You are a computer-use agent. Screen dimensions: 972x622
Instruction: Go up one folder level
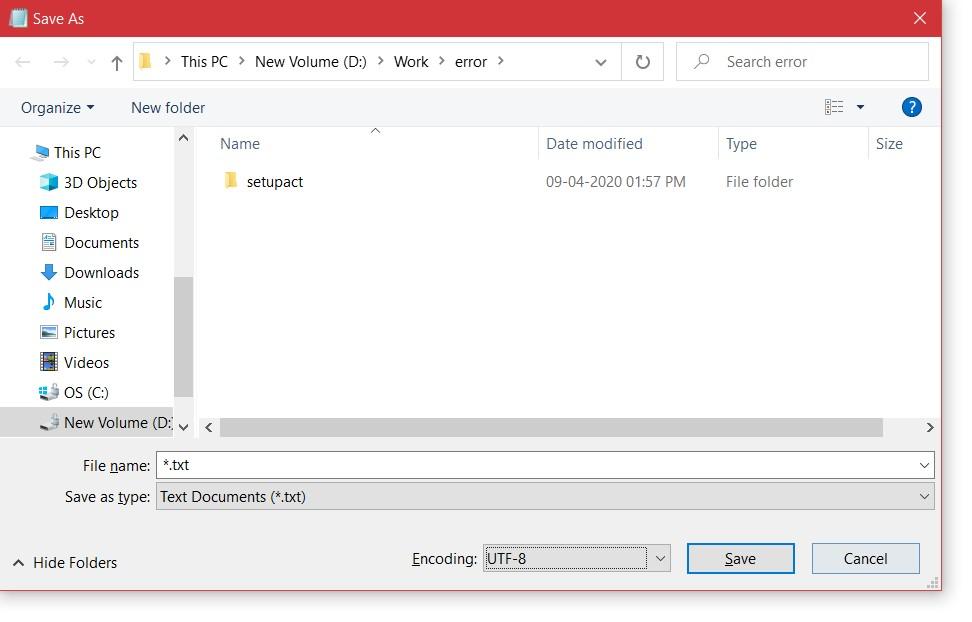[117, 63]
